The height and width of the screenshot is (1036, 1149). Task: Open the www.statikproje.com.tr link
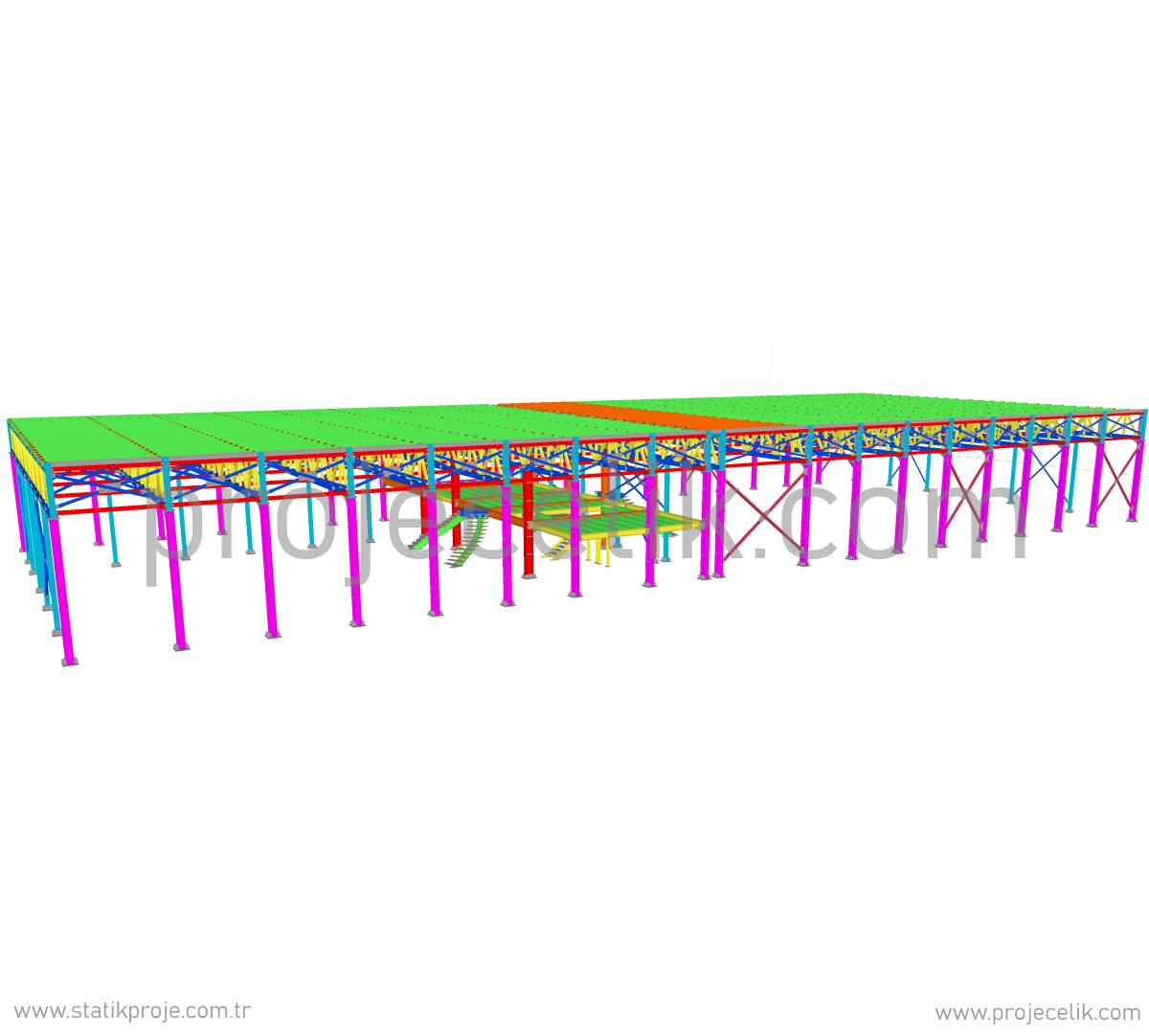pyautogui.click(x=132, y=1011)
